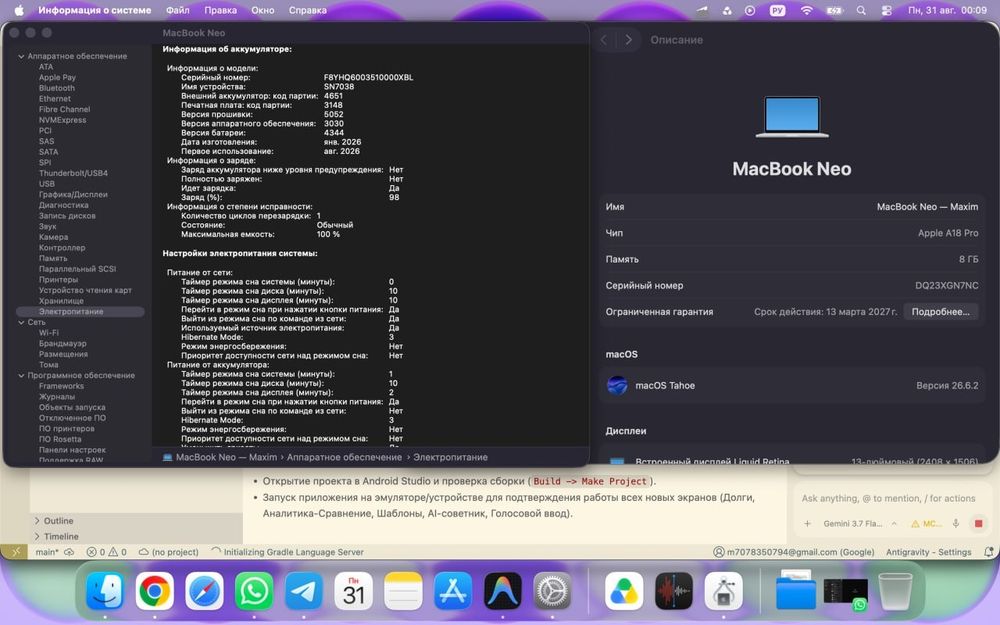Open Telegram from the Dock

304,591
